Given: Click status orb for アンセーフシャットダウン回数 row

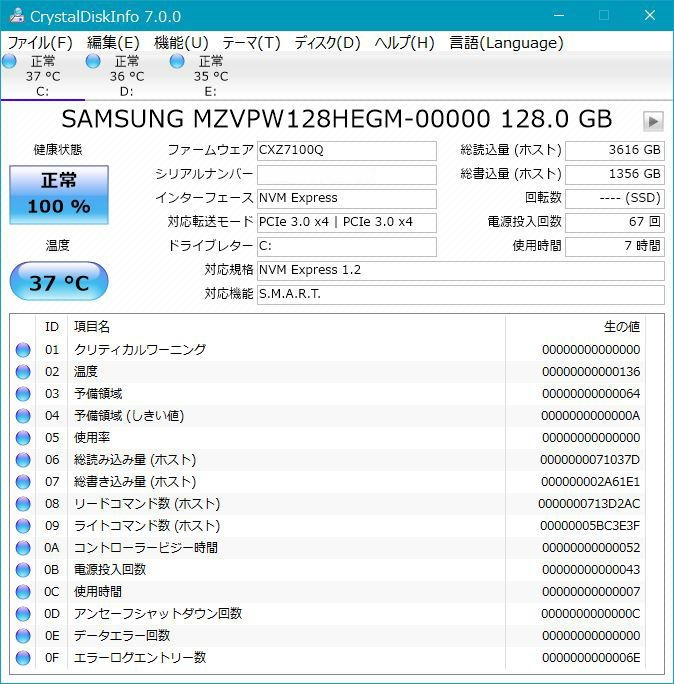Looking at the screenshot, I should (23, 614).
